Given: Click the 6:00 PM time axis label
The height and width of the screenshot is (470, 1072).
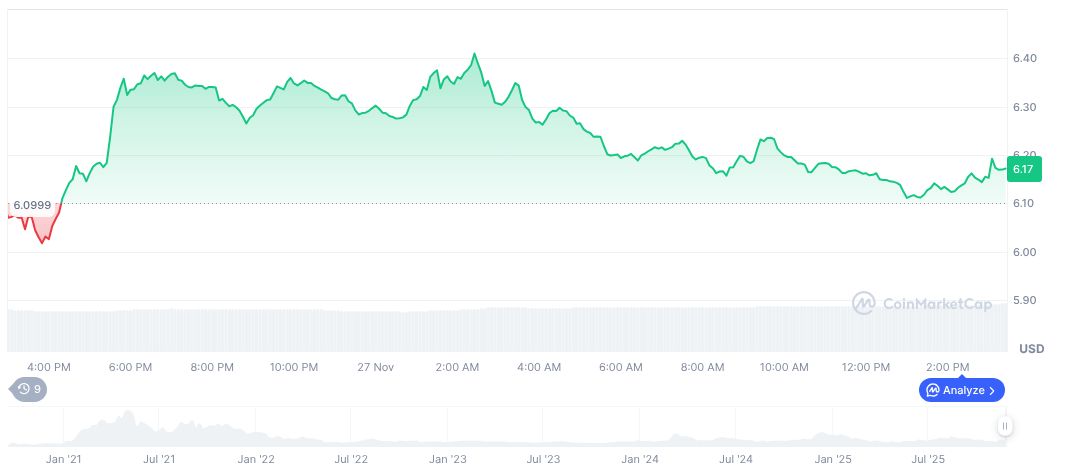Looking at the screenshot, I should [x=130, y=367].
